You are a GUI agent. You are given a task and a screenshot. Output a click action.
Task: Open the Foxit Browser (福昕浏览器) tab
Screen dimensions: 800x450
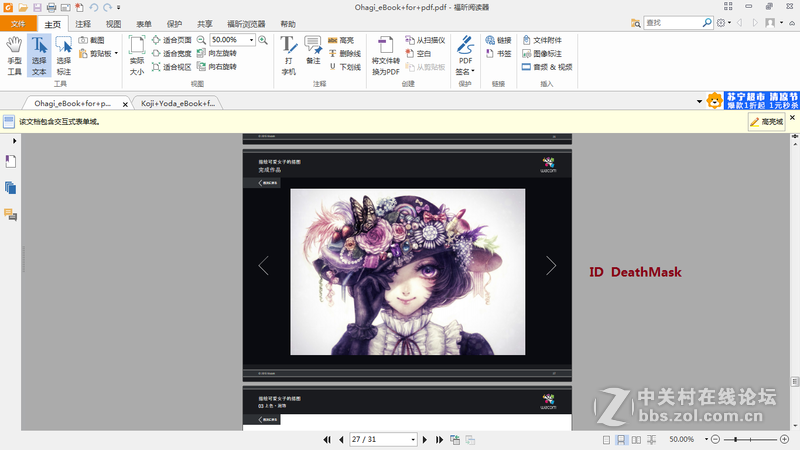246,24
